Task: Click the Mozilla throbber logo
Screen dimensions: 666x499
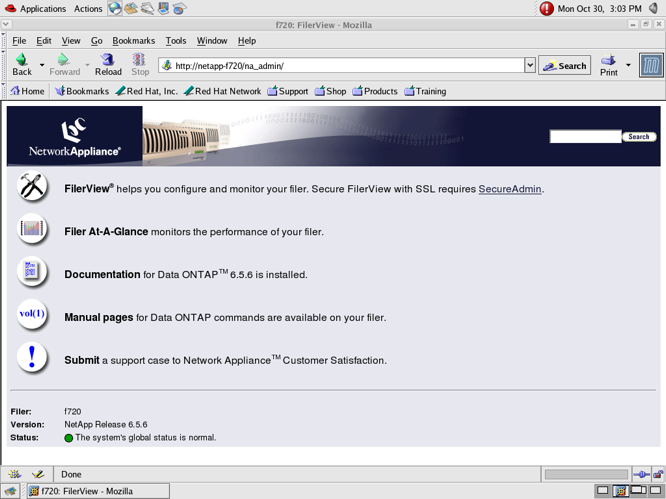Action: [651, 65]
